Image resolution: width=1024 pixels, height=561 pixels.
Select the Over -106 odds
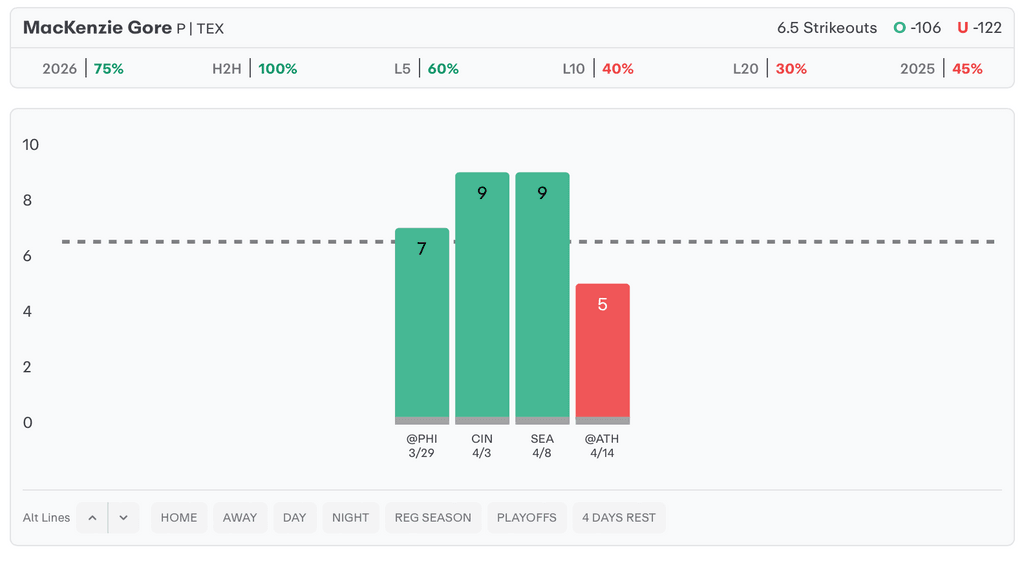tap(918, 28)
